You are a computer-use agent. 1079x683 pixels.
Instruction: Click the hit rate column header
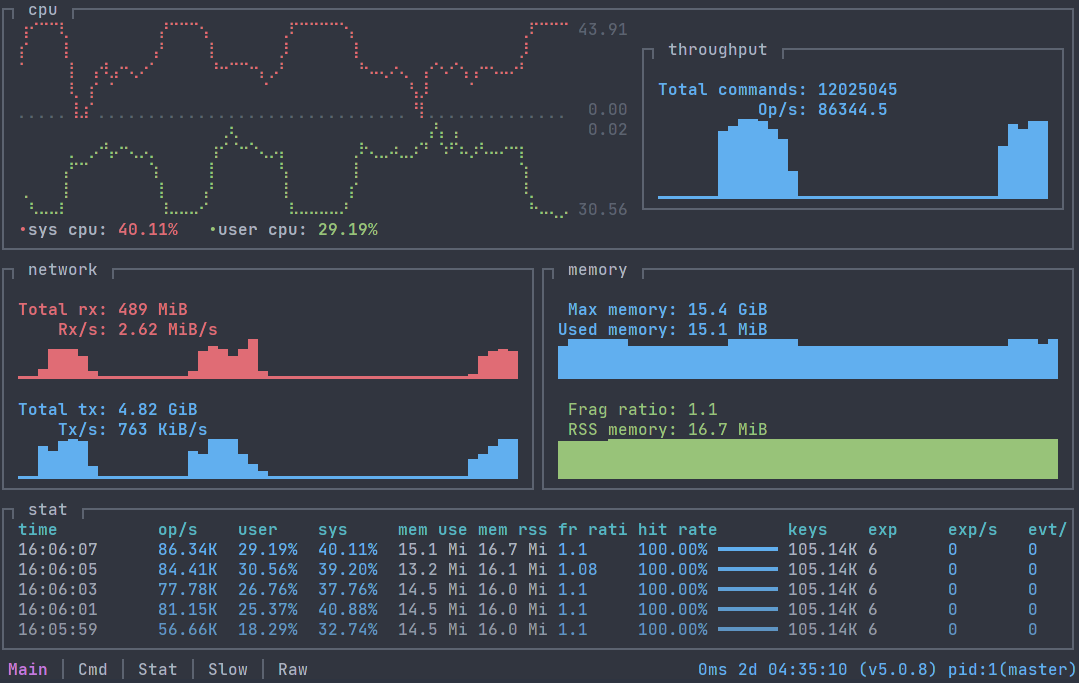click(x=678, y=530)
